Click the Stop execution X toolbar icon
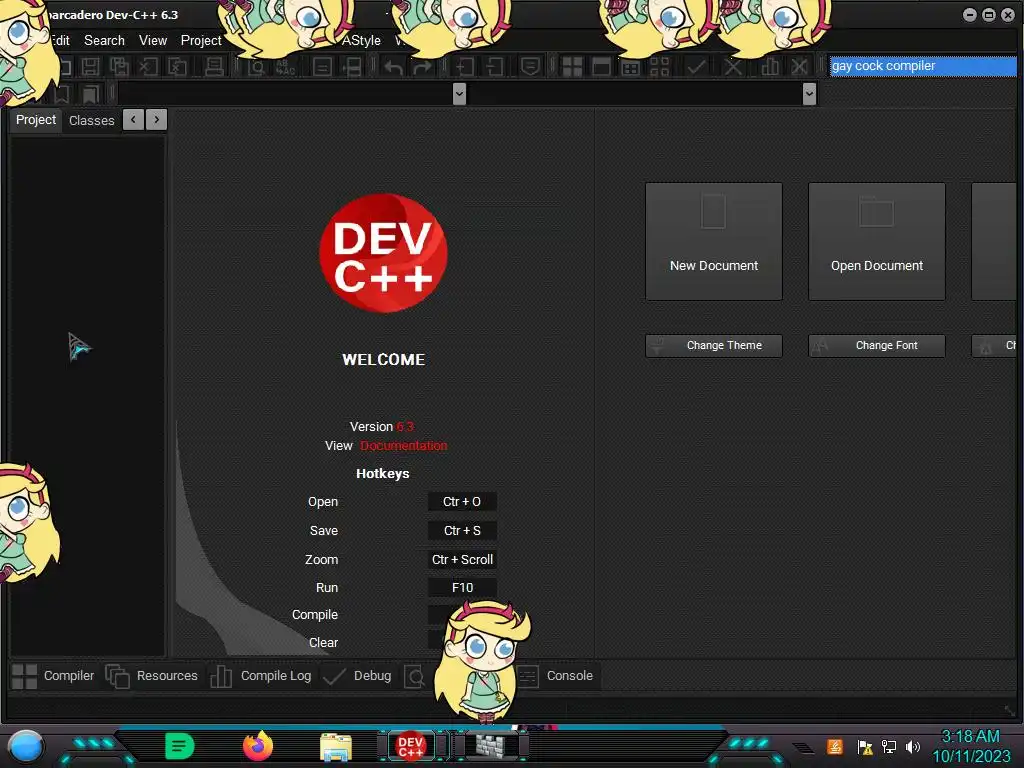This screenshot has width=1024, height=768. (733, 66)
